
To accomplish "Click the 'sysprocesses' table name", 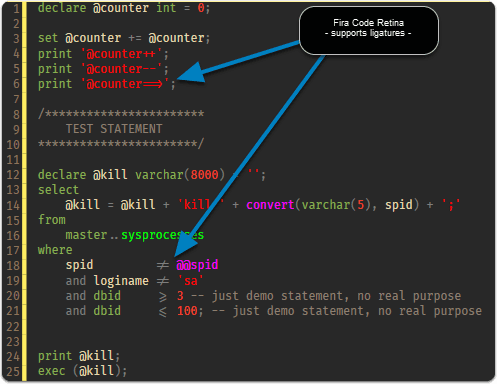I will (163, 235).
